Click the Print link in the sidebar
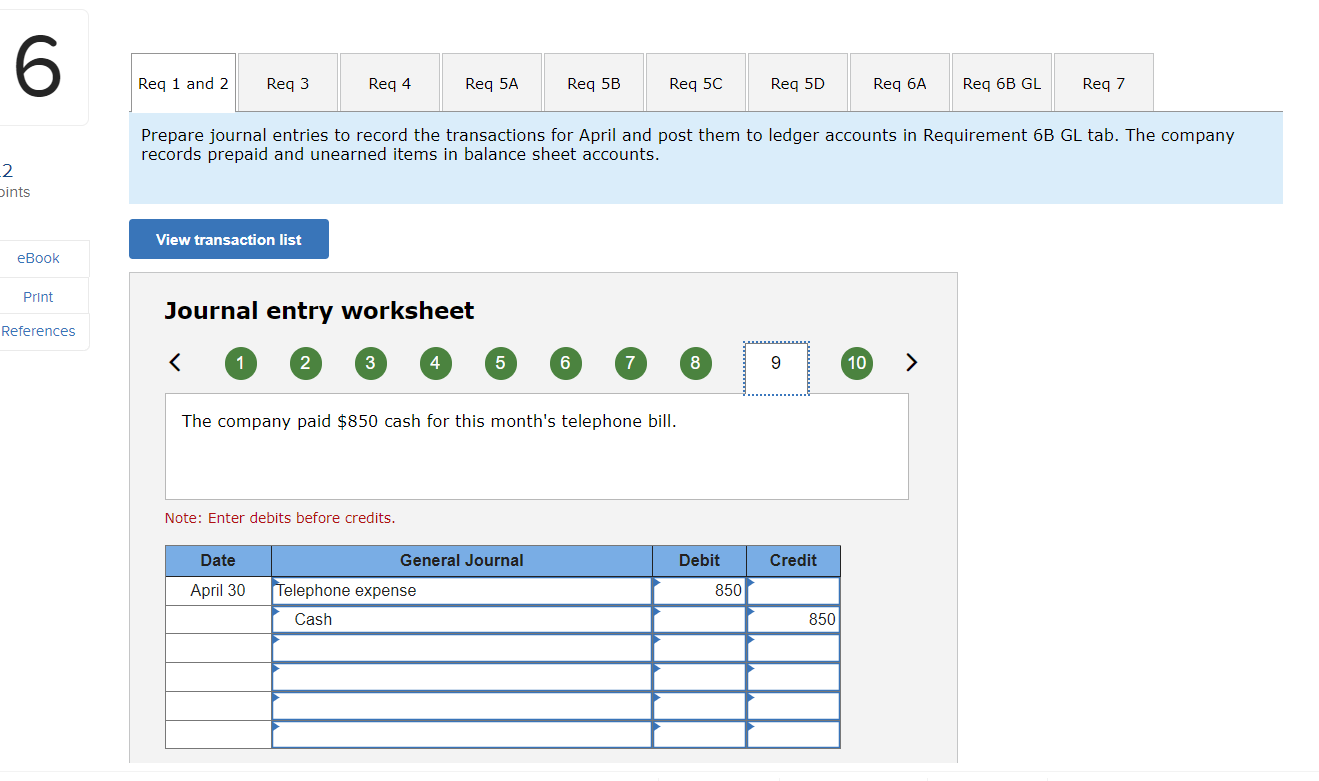 pyautogui.click(x=37, y=296)
